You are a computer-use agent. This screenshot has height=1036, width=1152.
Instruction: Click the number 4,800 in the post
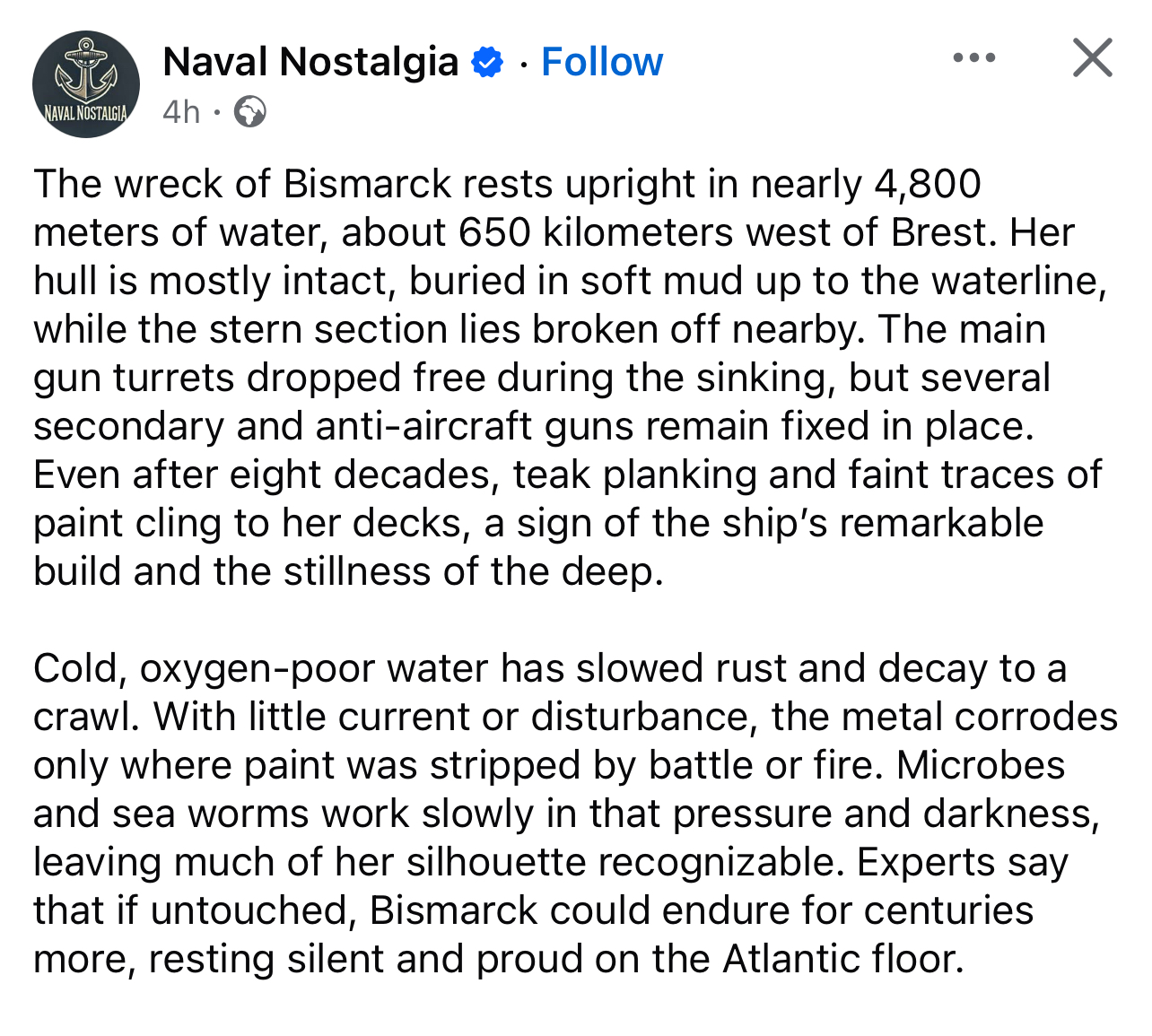[x=927, y=184]
